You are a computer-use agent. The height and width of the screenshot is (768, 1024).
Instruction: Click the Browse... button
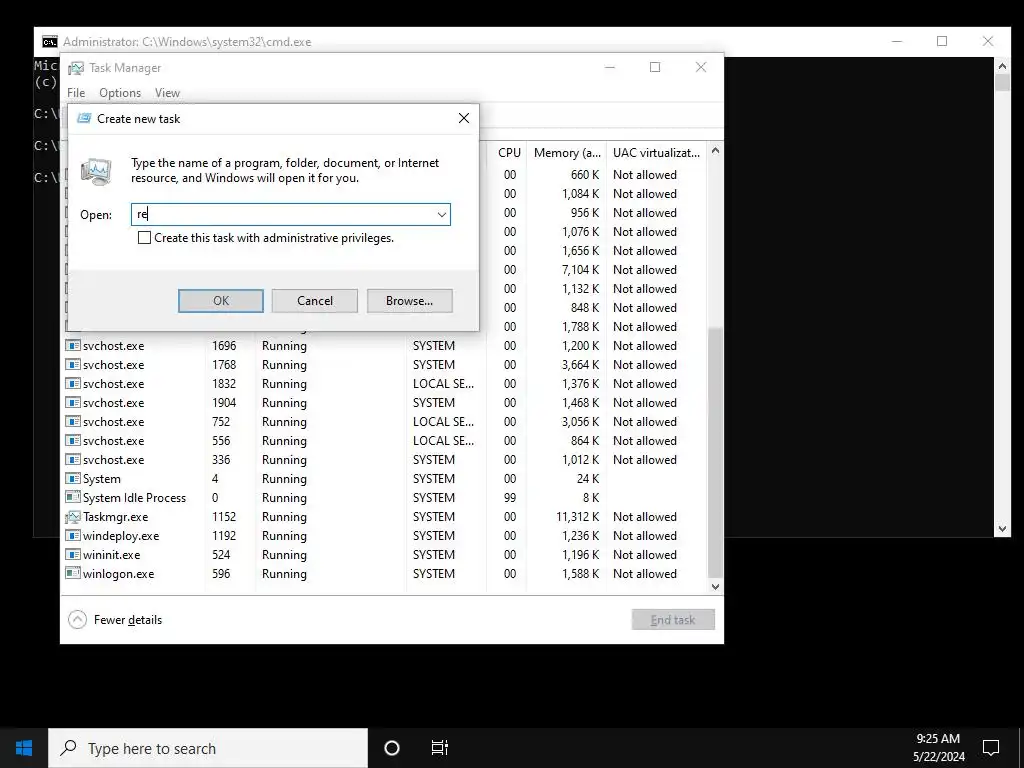(409, 301)
